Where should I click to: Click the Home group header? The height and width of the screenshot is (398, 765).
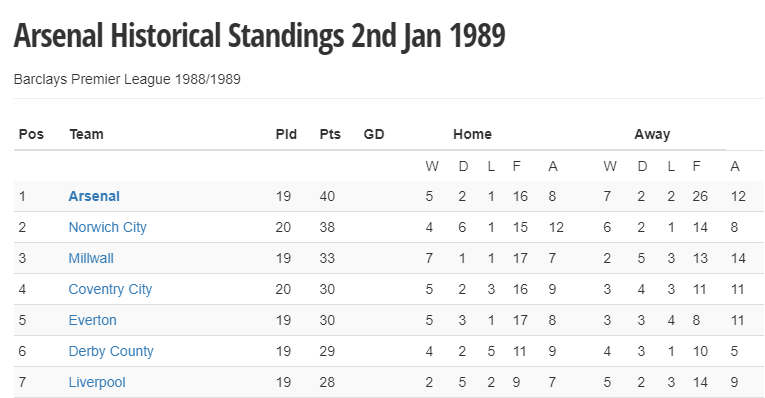click(472, 134)
